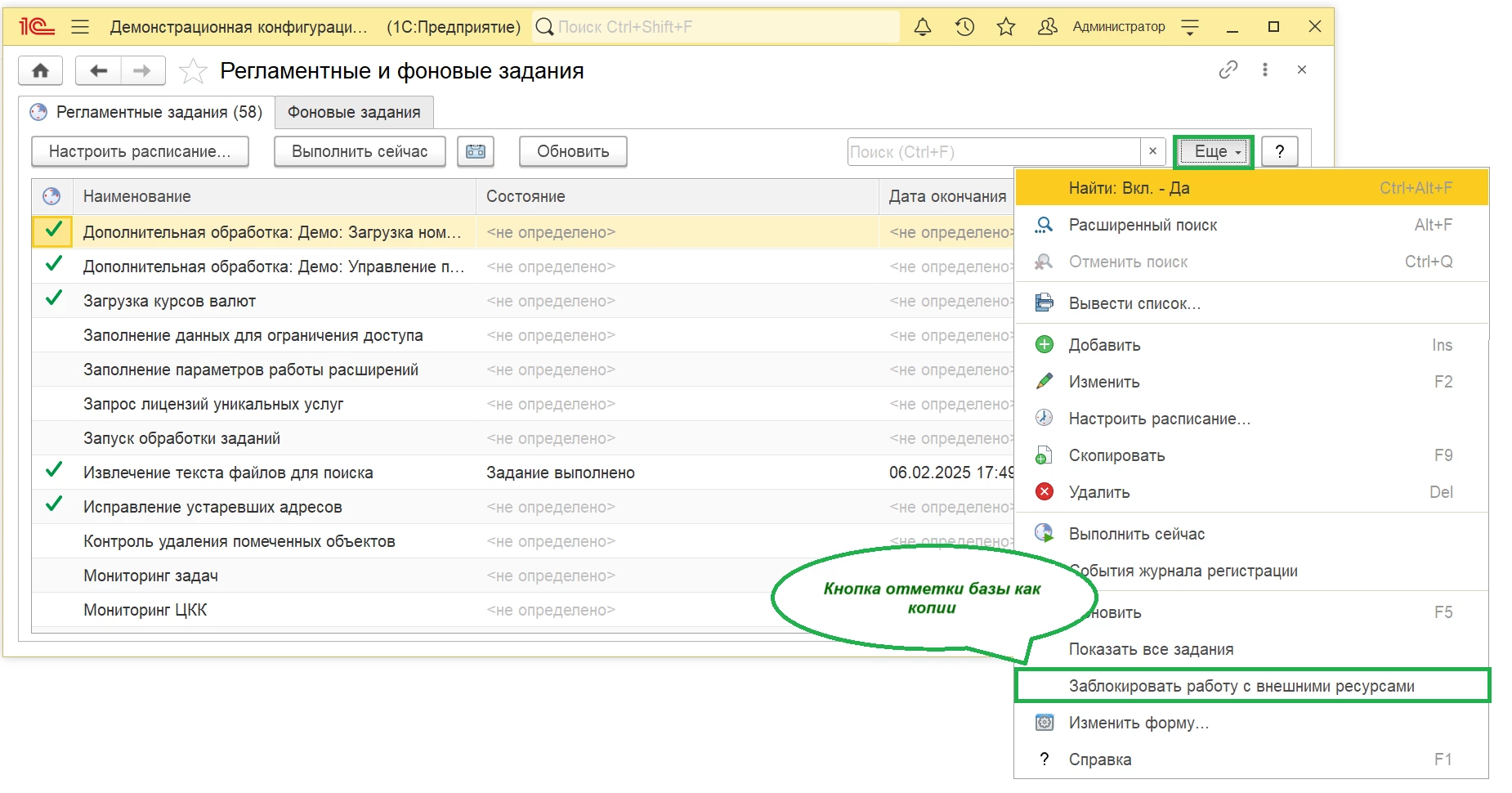
Task: Open the three-dot form options menu
Action: pyautogui.click(x=1264, y=70)
